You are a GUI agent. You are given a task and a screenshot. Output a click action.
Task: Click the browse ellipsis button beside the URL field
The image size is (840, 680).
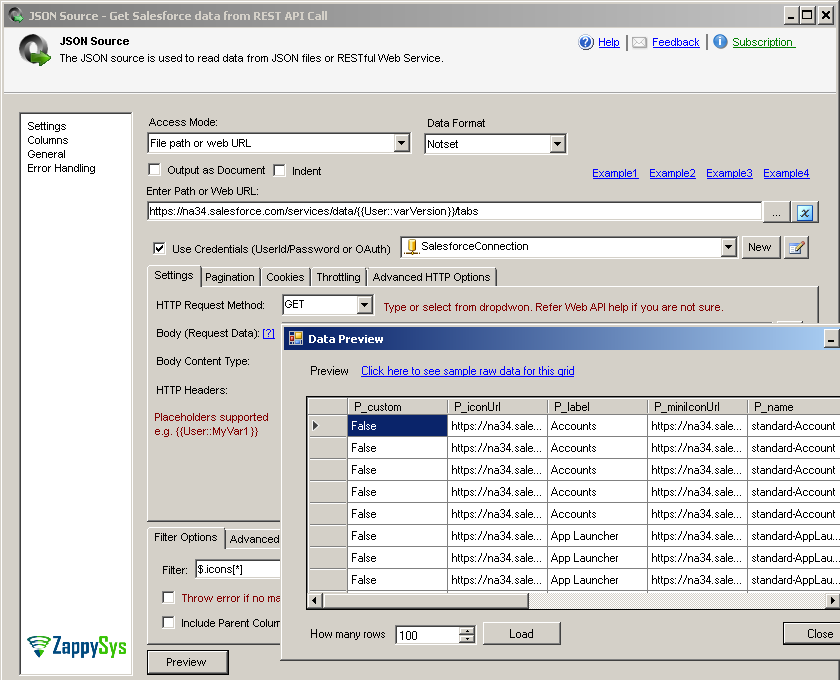(x=777, y=213)
